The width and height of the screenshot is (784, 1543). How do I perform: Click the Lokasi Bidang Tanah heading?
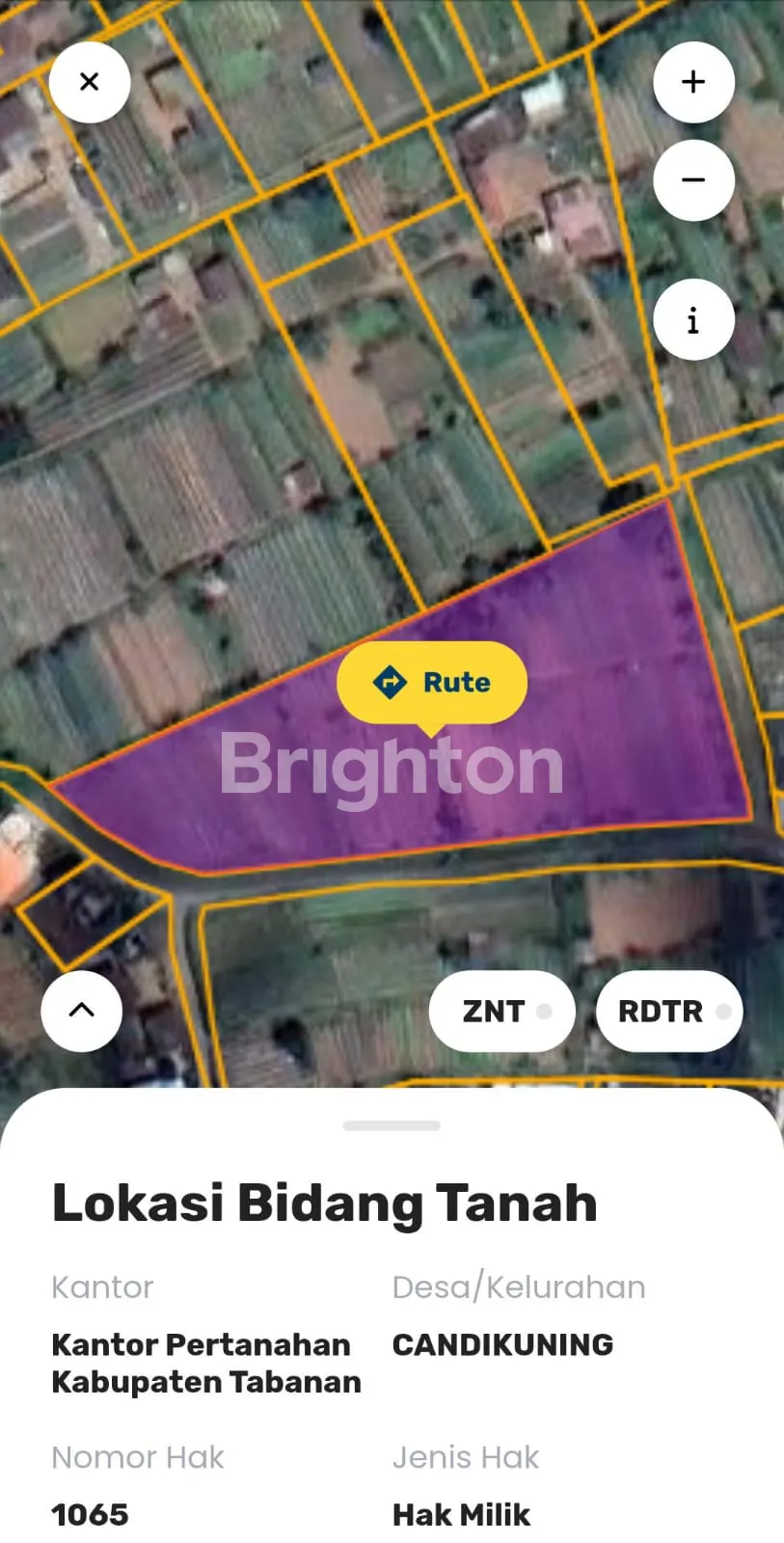point(324,1203)
